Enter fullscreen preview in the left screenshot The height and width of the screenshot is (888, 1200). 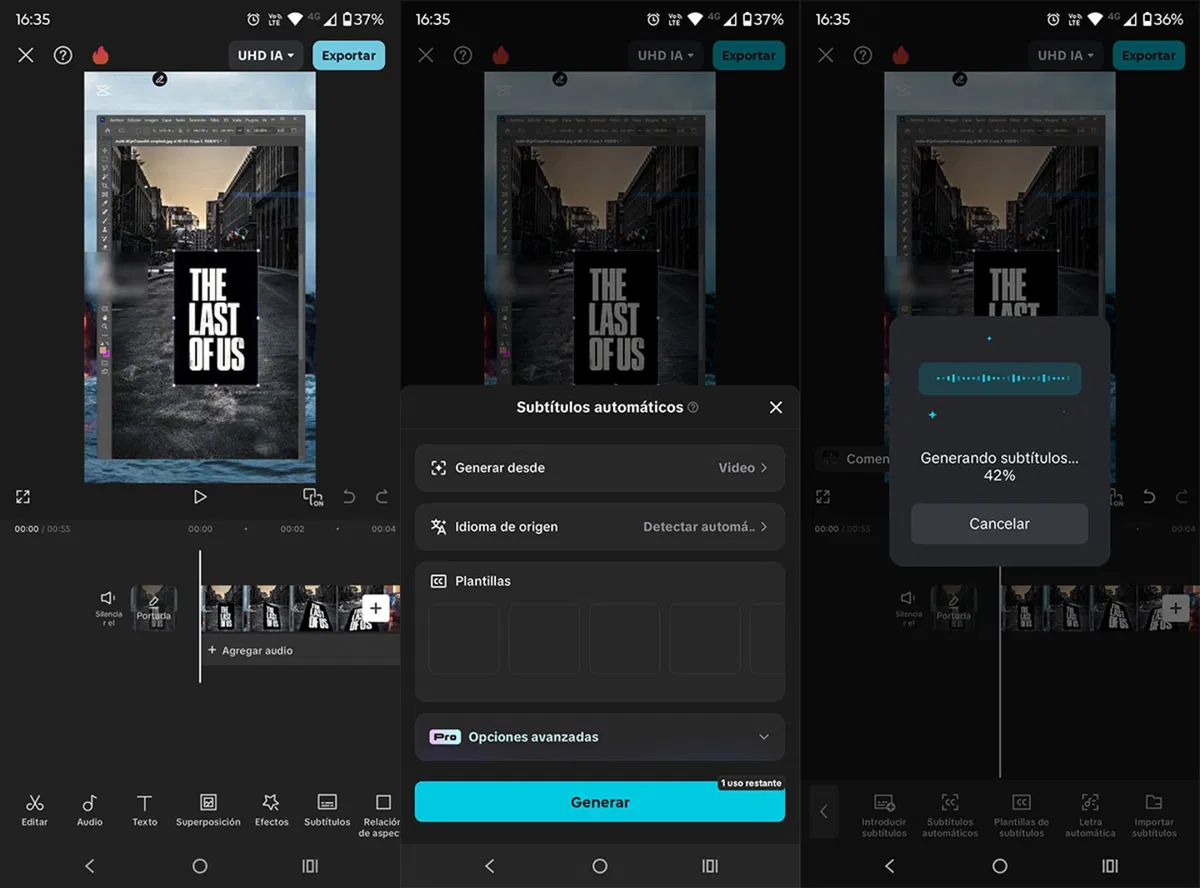click(23, 496)
